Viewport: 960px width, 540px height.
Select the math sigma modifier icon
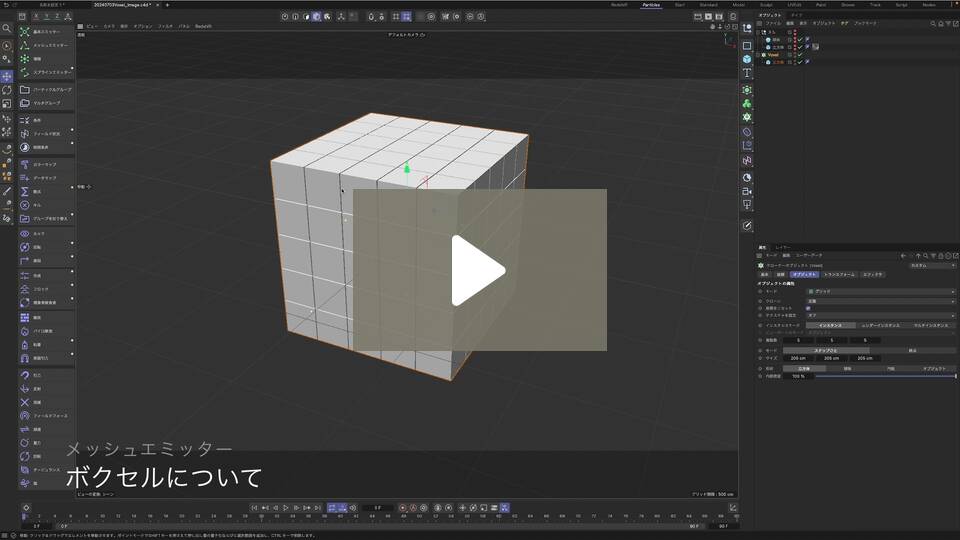coord(24,192)
